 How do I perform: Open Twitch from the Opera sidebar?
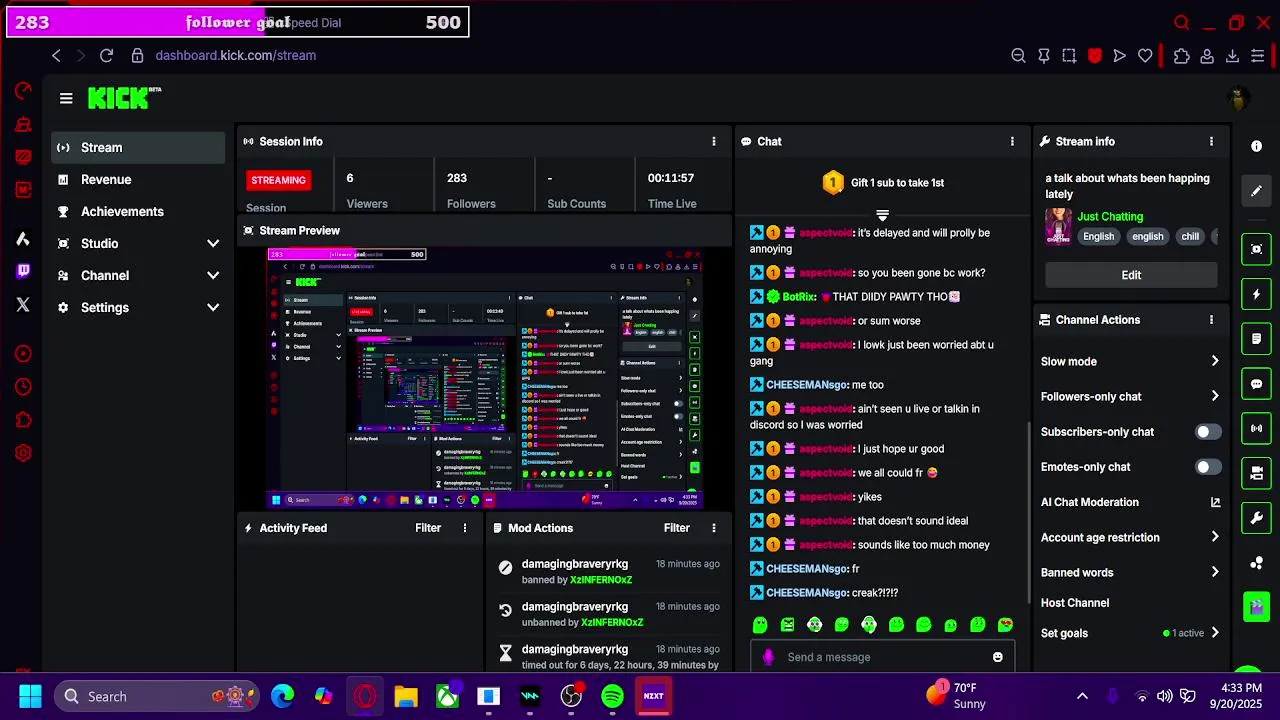pyautogui.click(x=23, y=271)
